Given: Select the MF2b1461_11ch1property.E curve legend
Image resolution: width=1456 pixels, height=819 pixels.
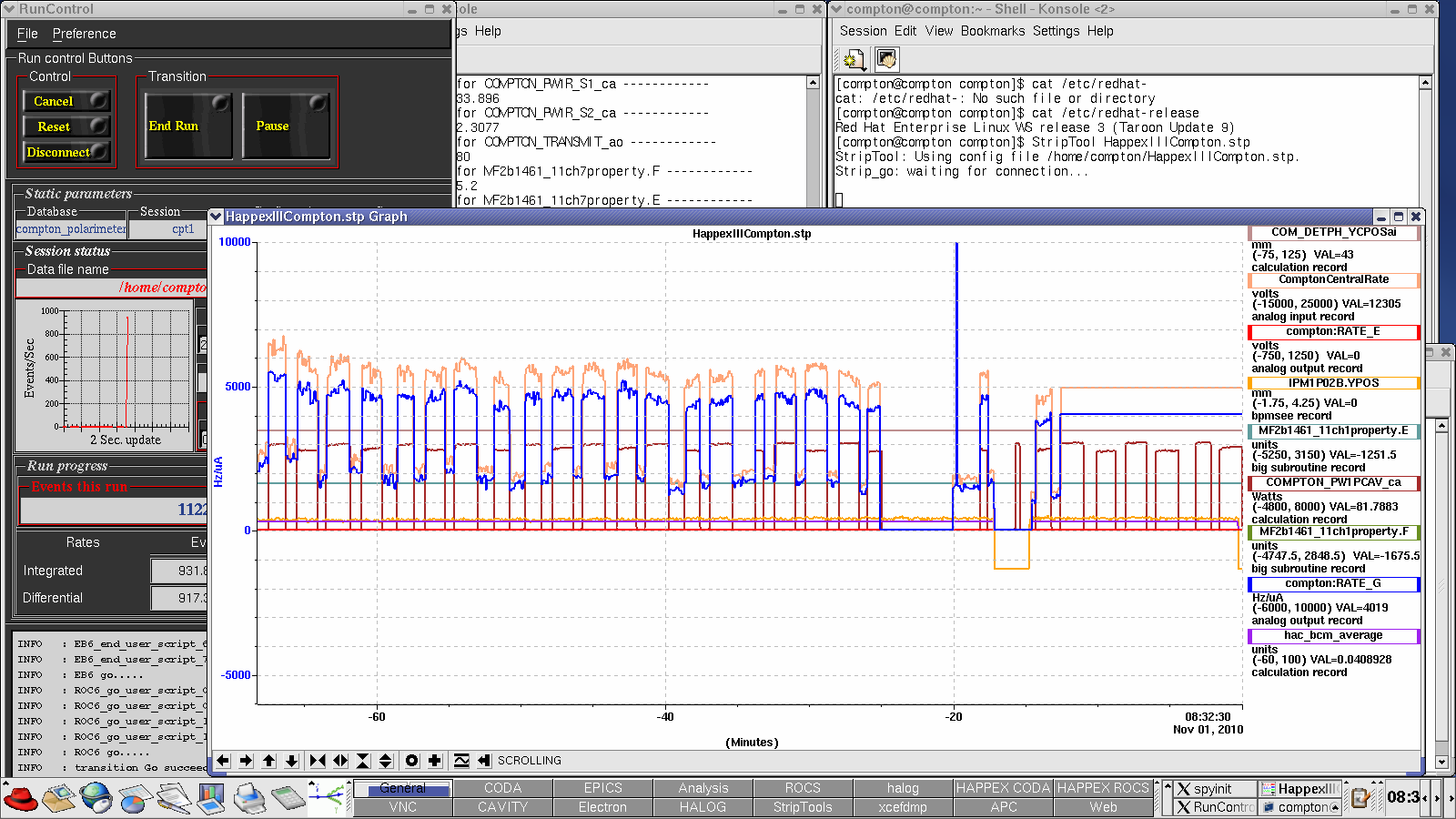Looking at the screenshot, I should [x=1333, y=431].
